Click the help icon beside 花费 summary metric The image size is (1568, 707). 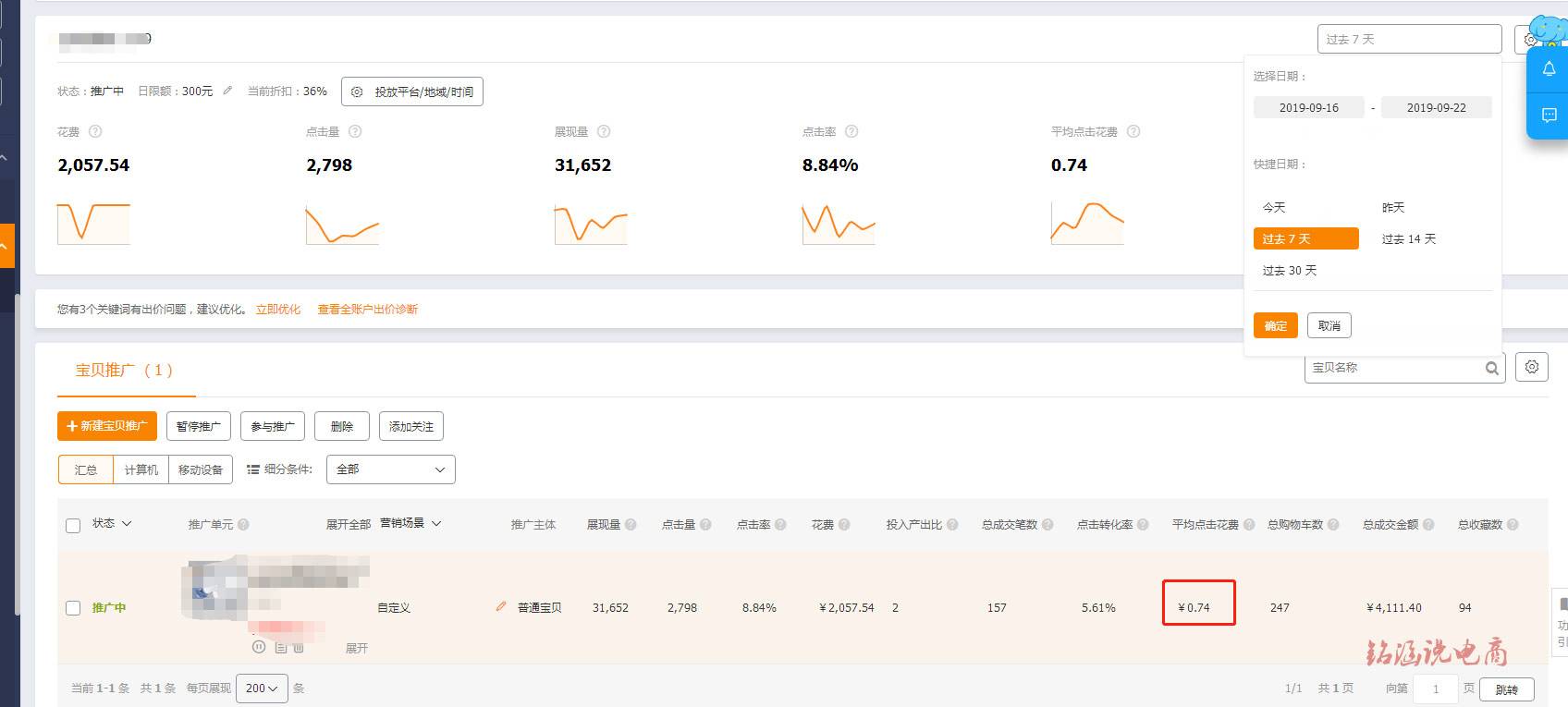coord(94,131)
